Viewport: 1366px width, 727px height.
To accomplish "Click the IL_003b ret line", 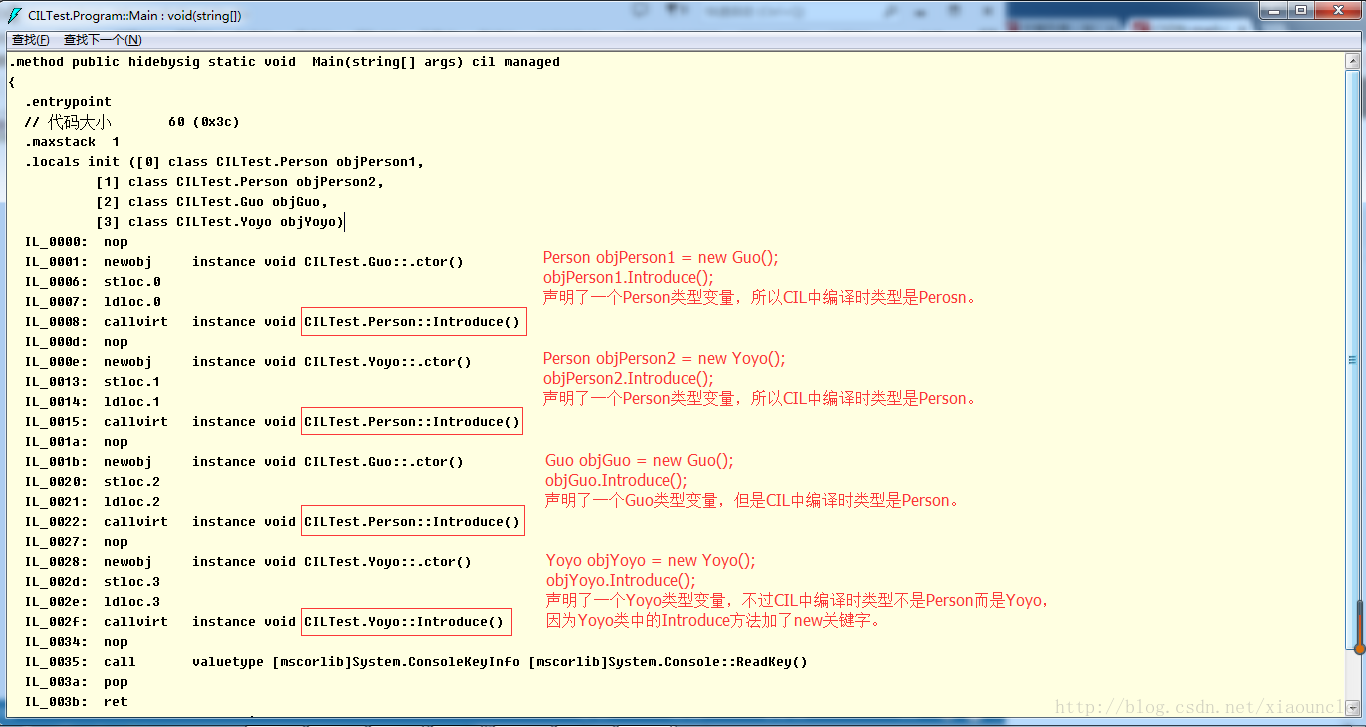I will [76, 702].
